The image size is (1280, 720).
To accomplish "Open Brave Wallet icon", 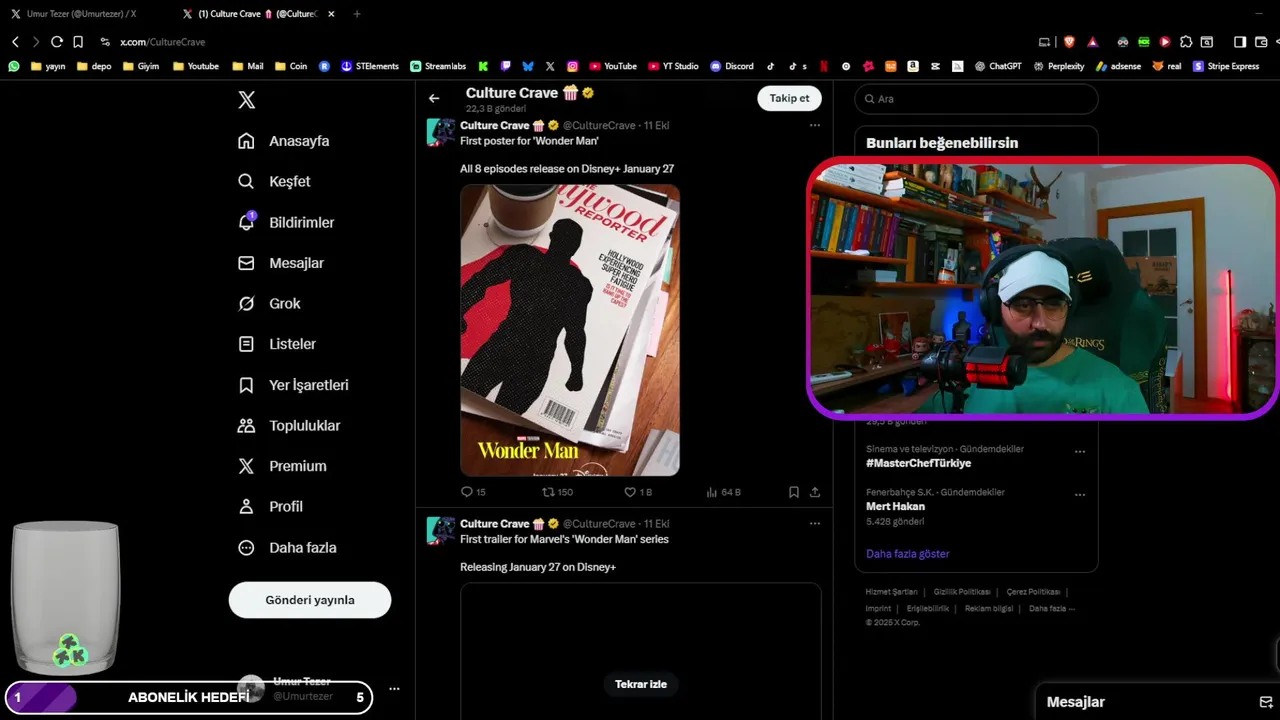I will click(1261, 42).
